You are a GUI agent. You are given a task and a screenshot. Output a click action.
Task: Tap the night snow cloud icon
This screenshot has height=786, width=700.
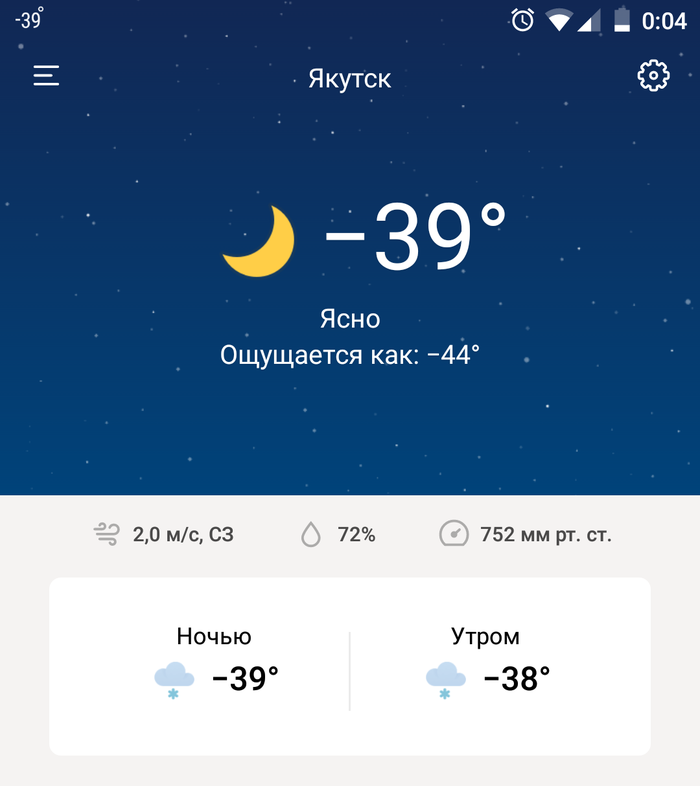[x=173, y=680]
